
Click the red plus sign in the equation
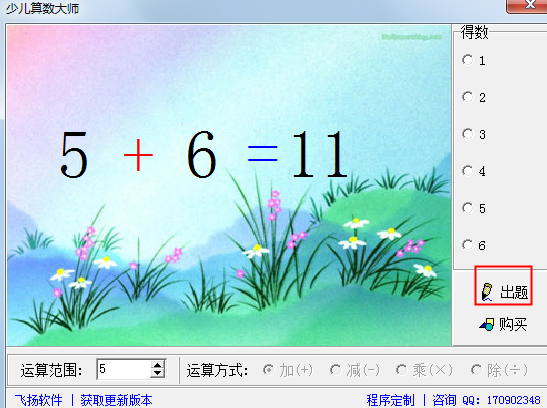click(x=138, y=154)
